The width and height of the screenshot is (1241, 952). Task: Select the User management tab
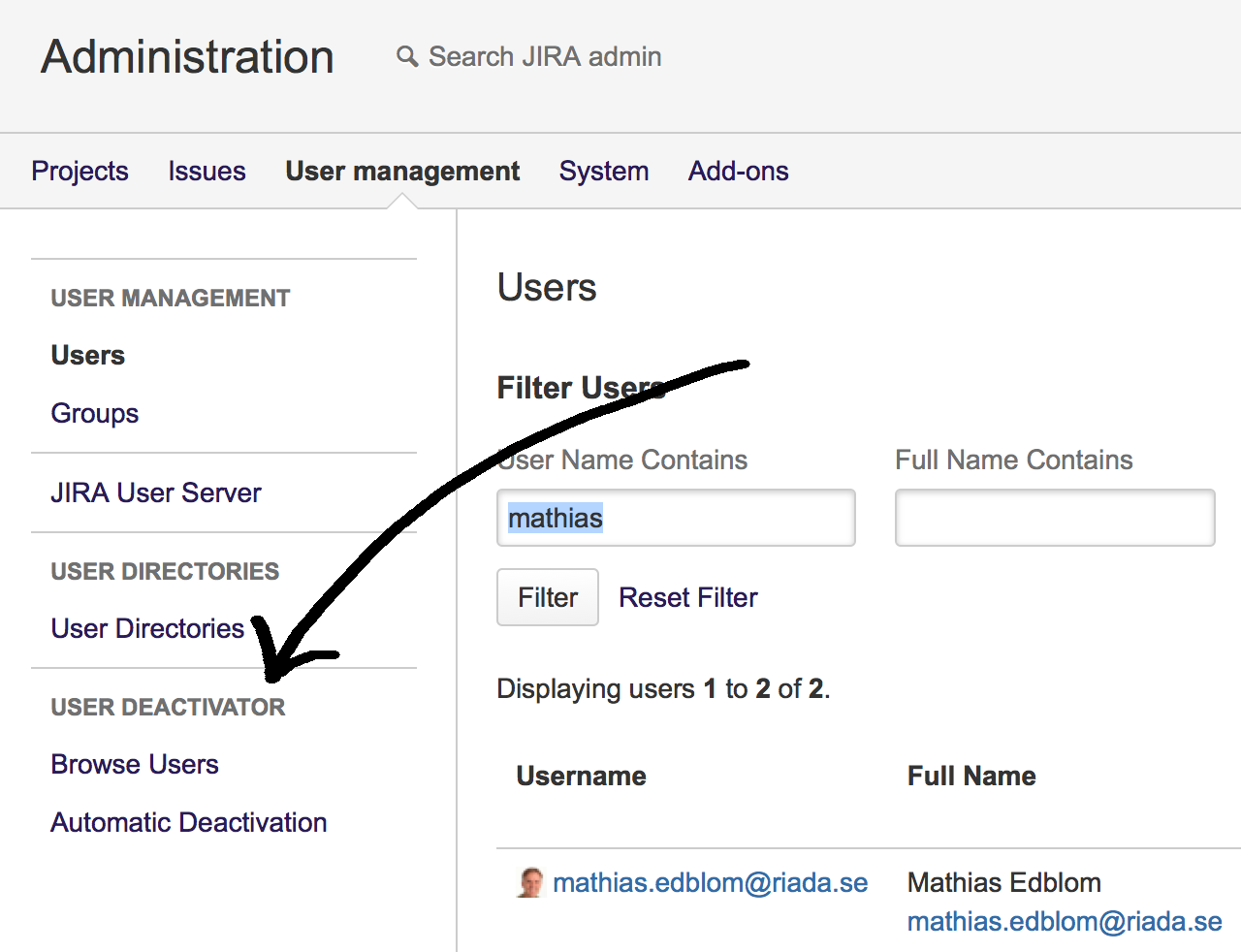click(x=402, y=171)
